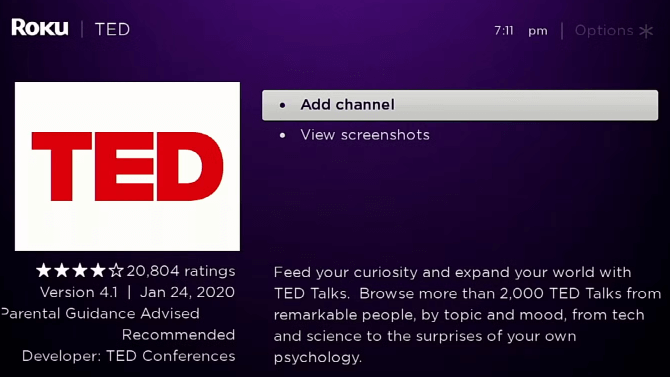Click the Roku logo
670x377 pixels.
40,28
